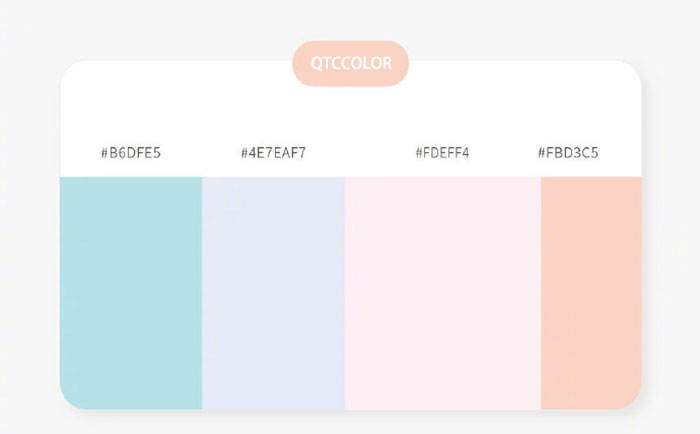Click the white gap between #4E7EAF7 and #FDEFF4 labels

360,153
